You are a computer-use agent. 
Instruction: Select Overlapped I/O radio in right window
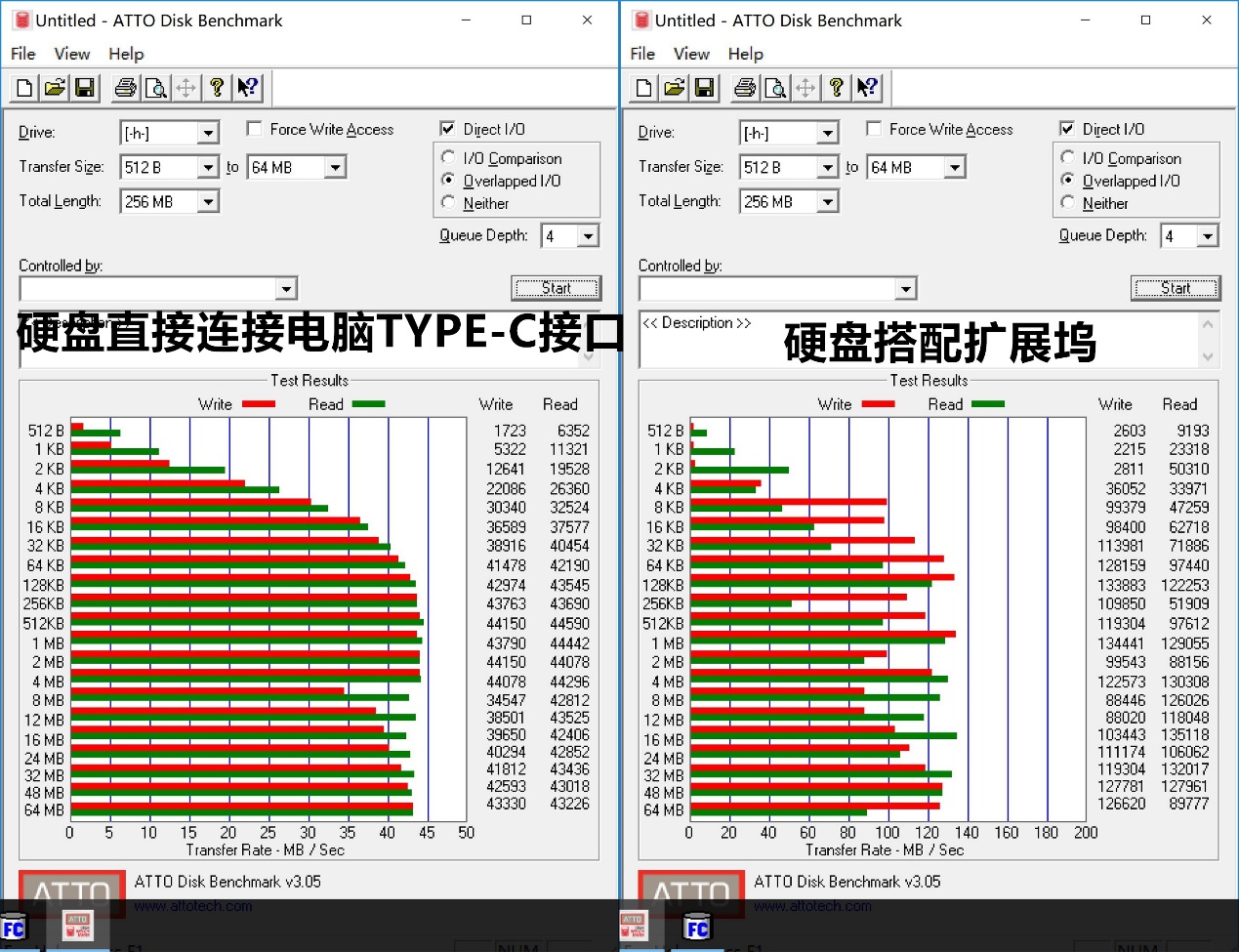coord(1068,181)
